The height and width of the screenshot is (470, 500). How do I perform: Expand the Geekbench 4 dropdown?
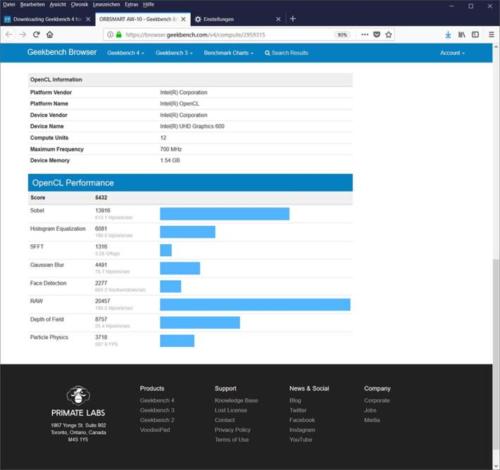point(125,53)
